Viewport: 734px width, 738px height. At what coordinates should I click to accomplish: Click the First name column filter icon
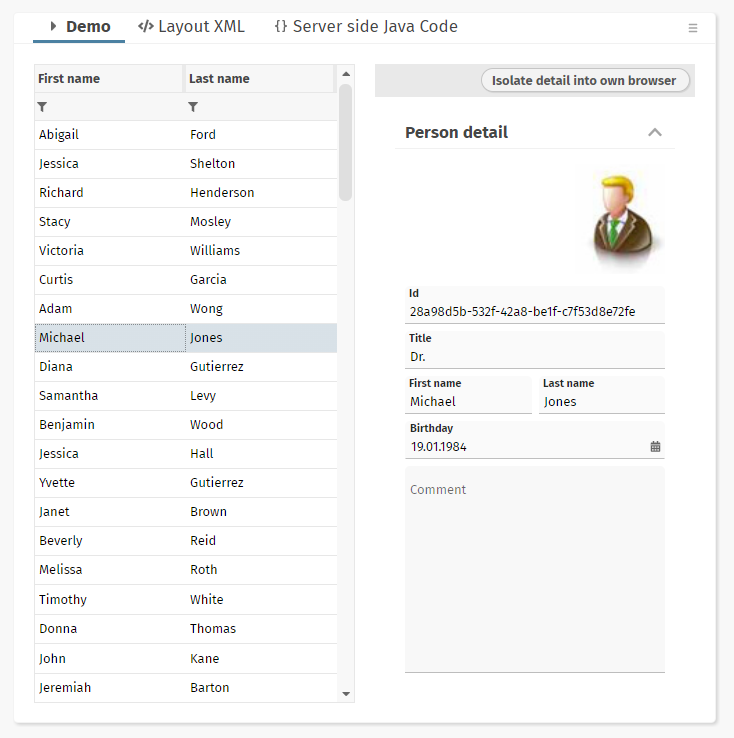click(x=42, y=106)
